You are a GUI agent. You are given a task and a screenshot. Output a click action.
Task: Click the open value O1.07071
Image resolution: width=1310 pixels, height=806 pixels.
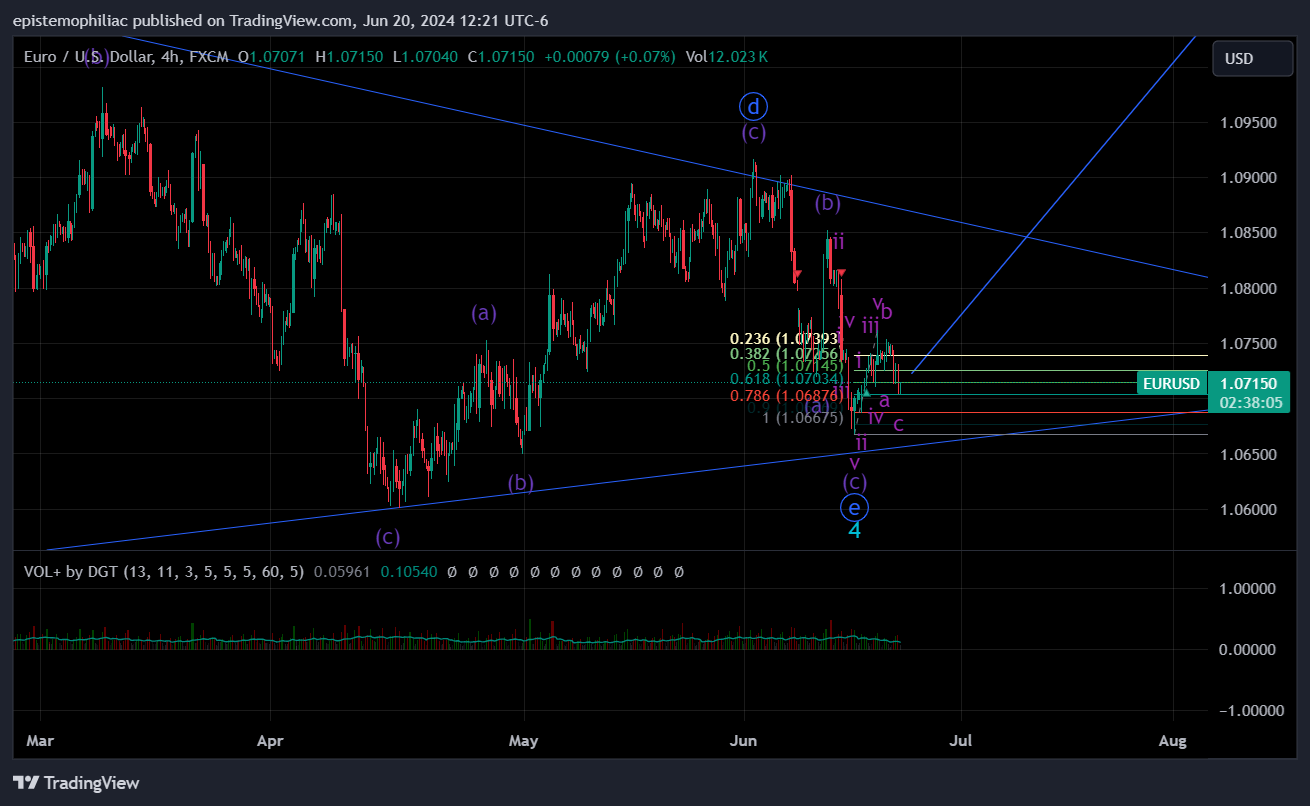click(x=273, y=57)
